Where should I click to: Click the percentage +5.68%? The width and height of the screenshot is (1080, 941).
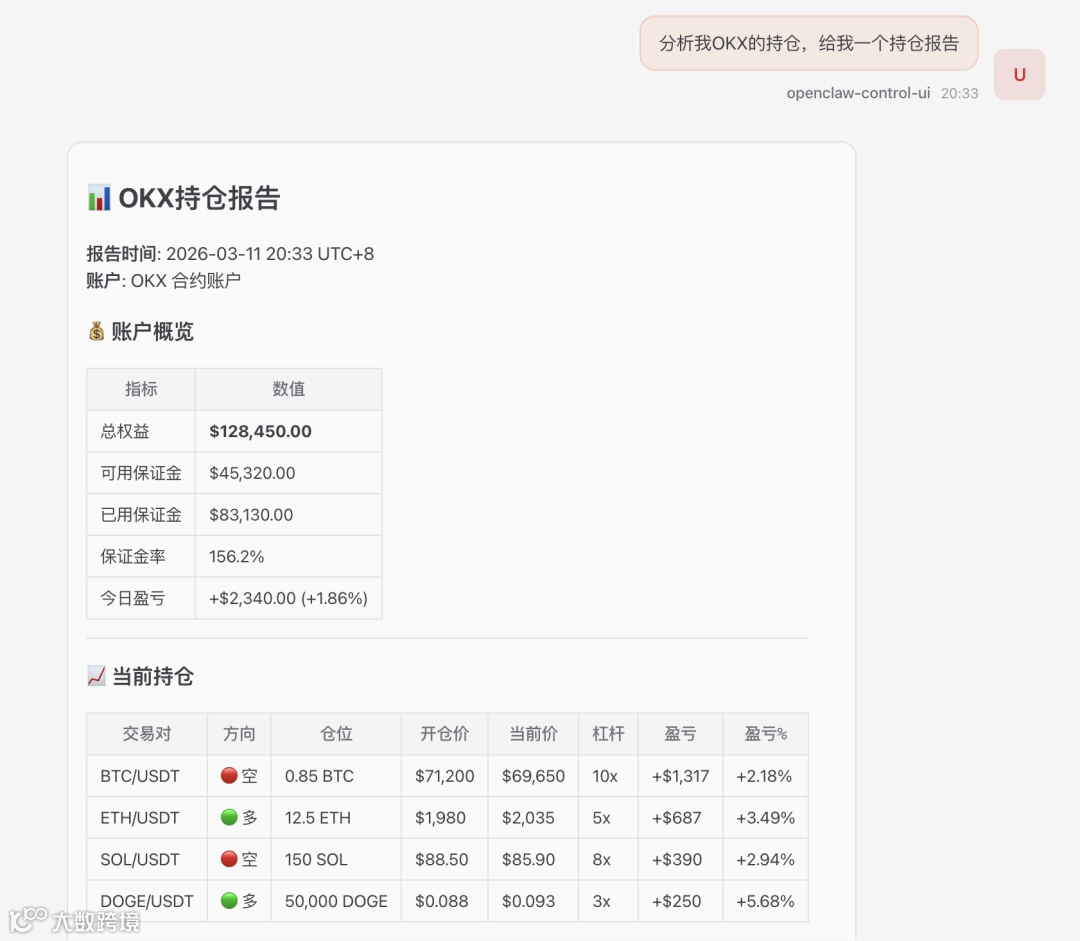tap(765, 901)
